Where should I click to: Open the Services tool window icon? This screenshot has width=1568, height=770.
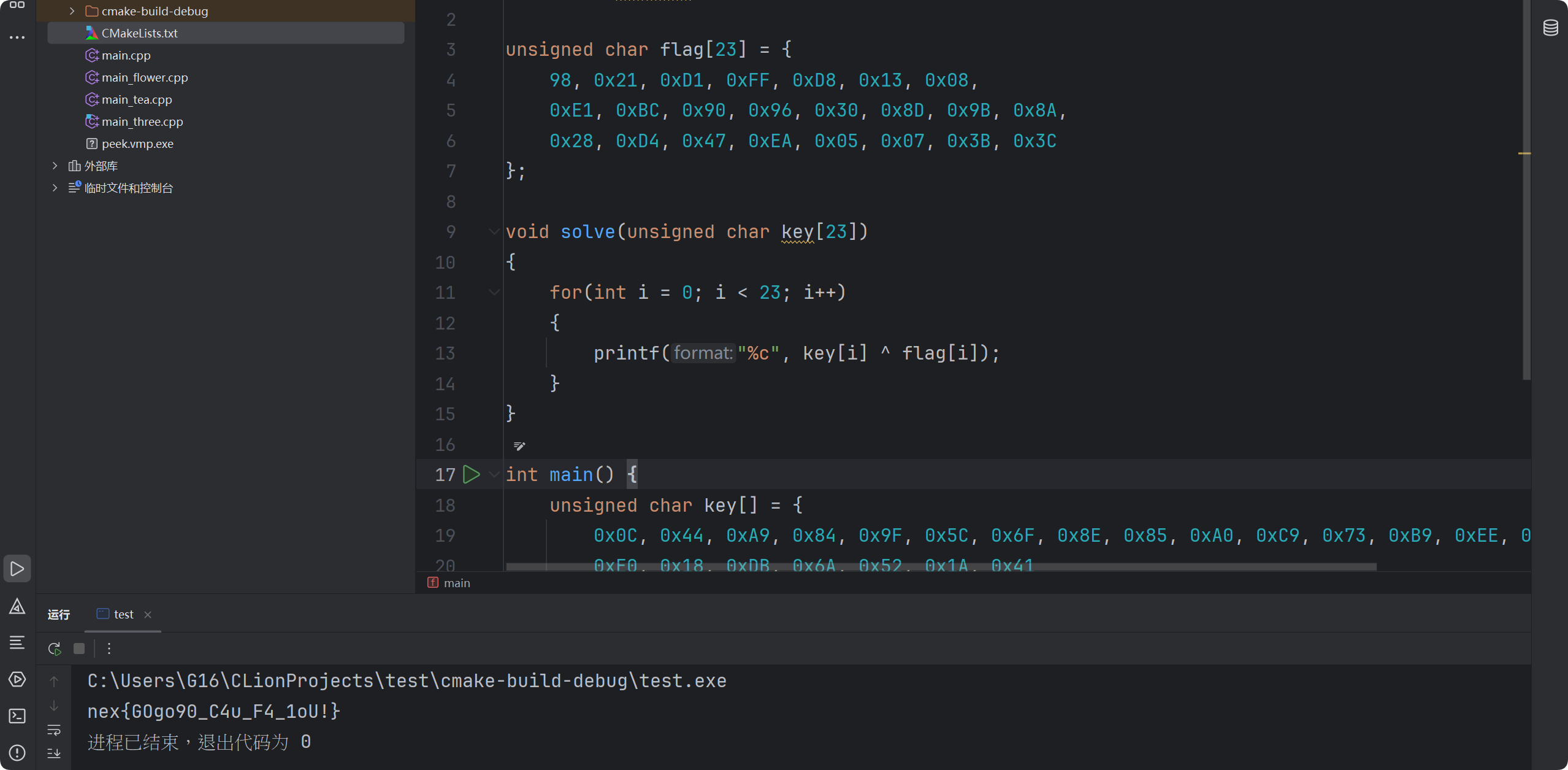pos(17,679)
